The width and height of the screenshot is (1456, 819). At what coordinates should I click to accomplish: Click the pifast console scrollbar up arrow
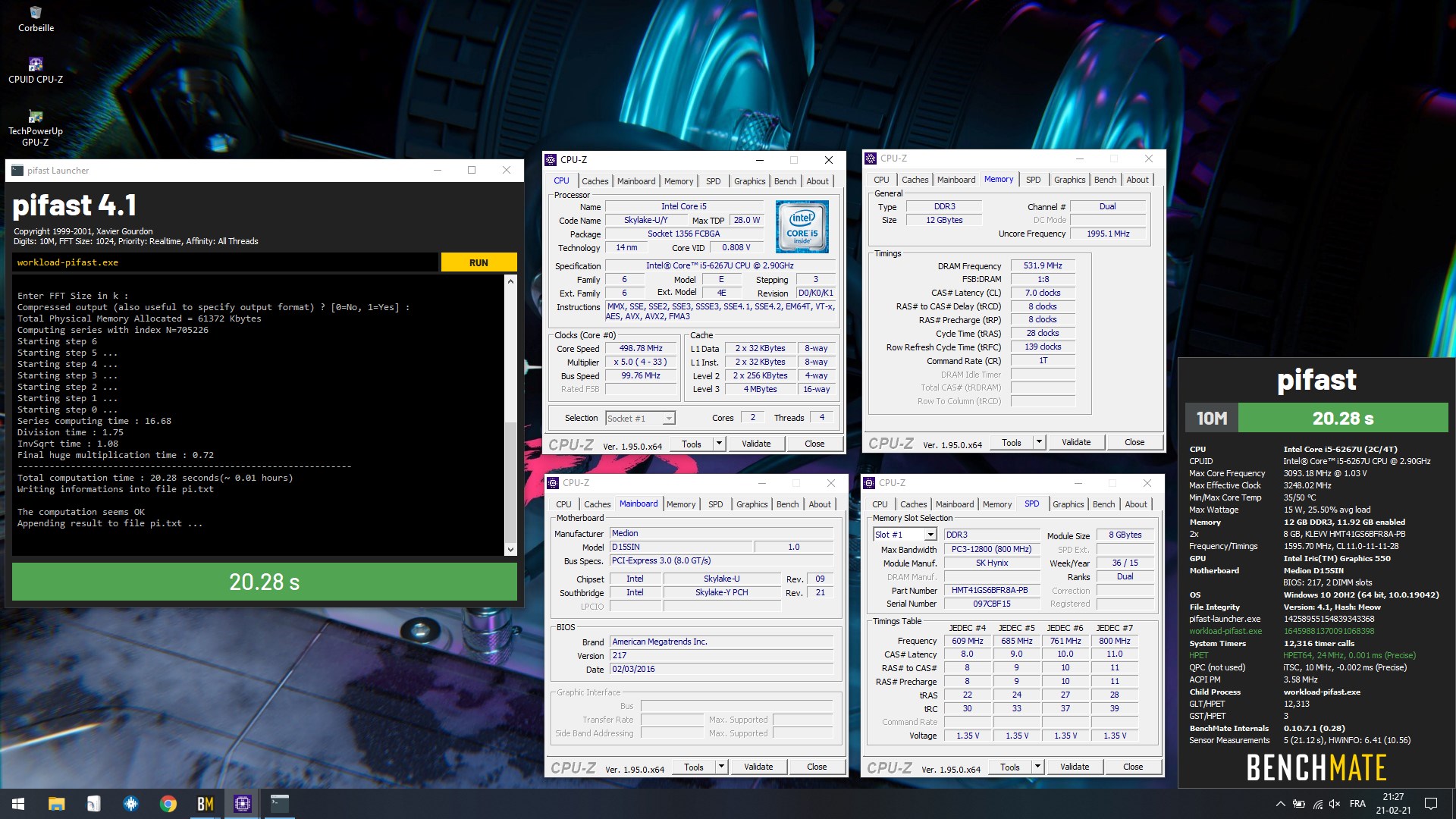pos(510,281)
